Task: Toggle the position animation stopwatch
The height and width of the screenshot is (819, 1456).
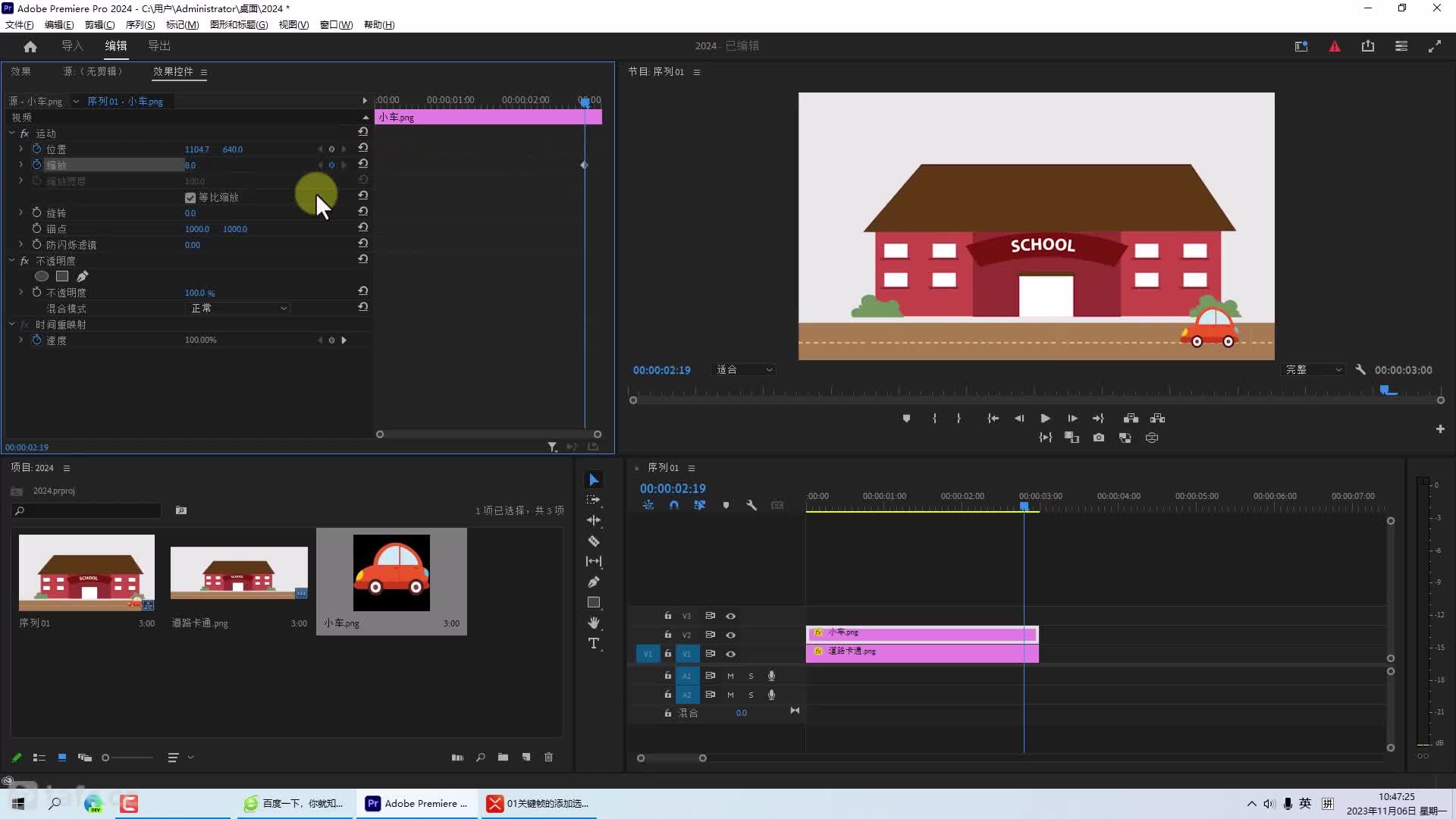Action: tap(36, 149)
